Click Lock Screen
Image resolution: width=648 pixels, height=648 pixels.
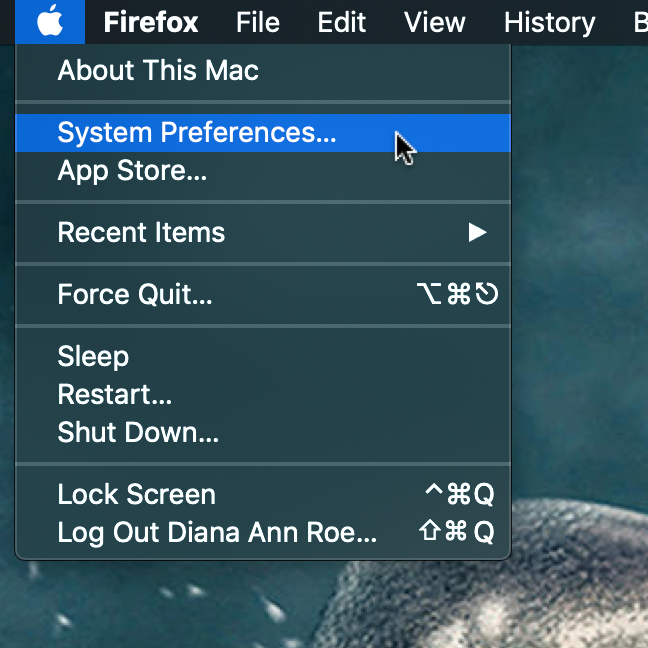click(x=137, y=495)
